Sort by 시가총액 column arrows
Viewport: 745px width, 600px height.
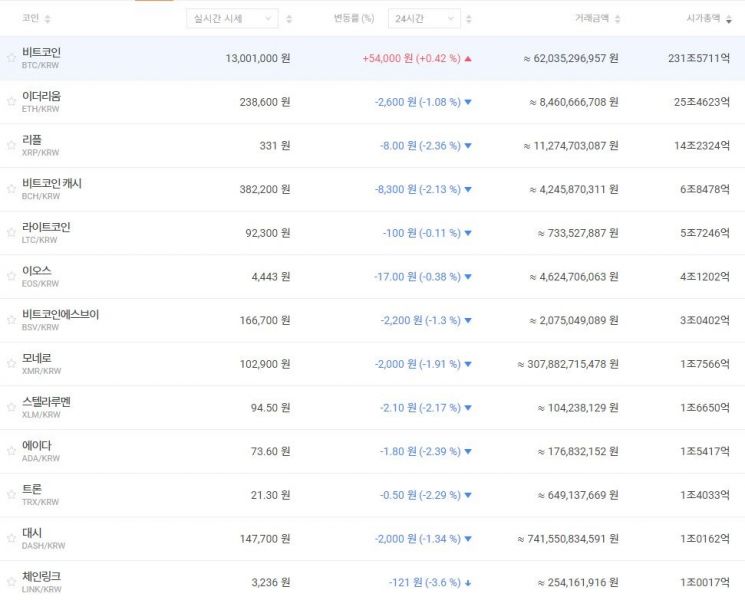tap(729, 19)
